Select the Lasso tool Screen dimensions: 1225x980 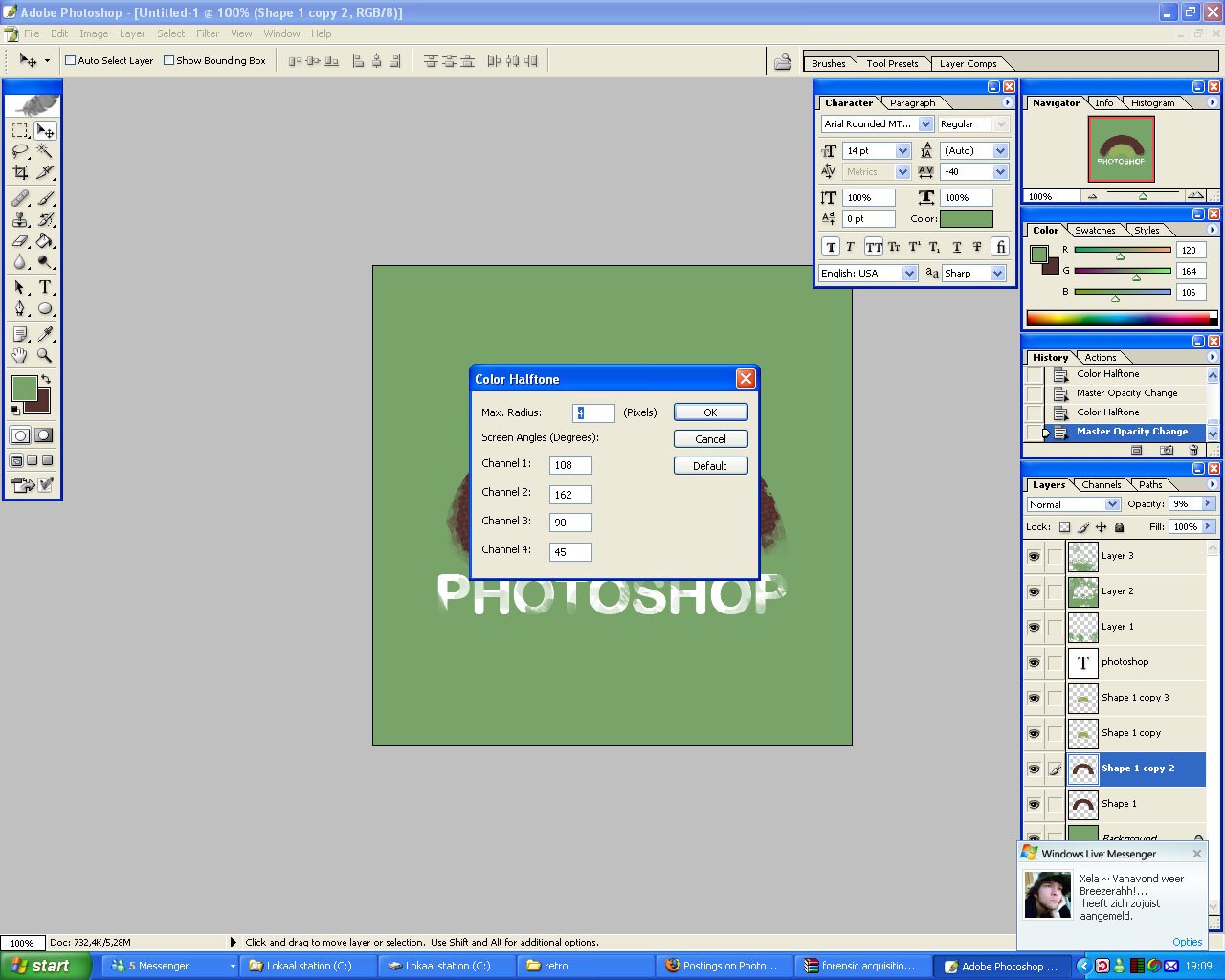[x=20, y=151]
